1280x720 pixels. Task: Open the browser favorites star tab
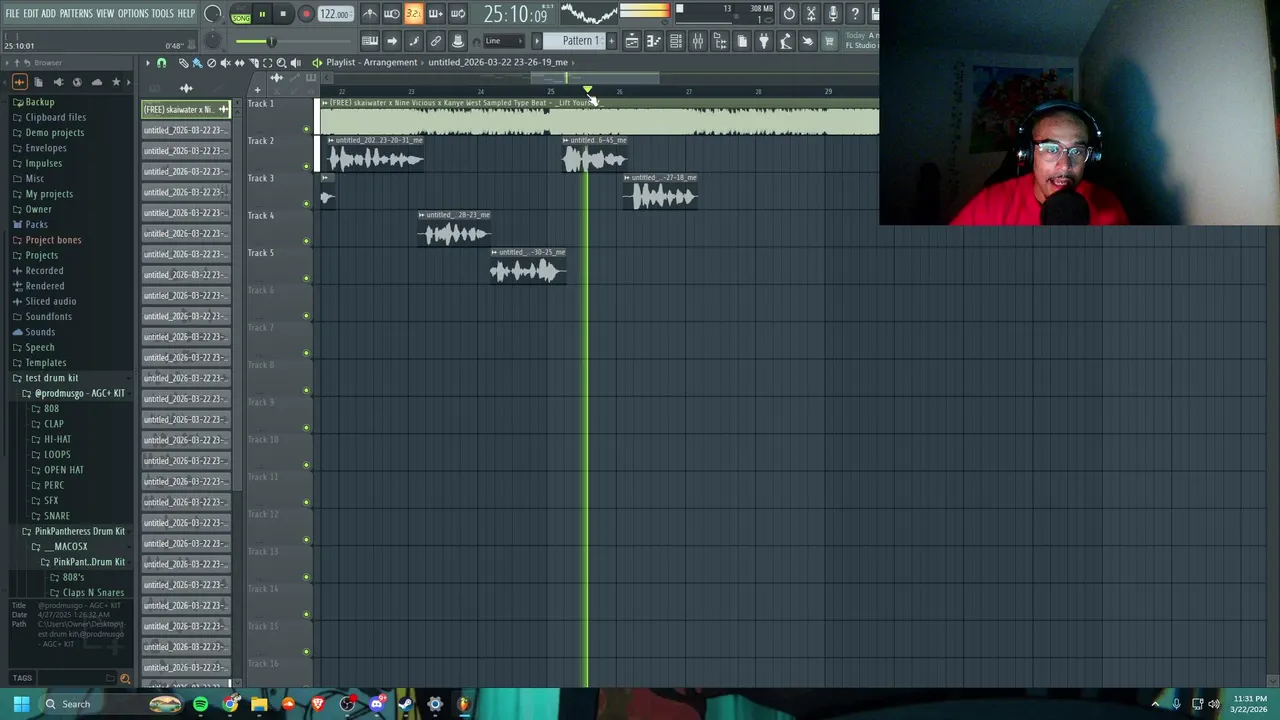coord(116,82)
